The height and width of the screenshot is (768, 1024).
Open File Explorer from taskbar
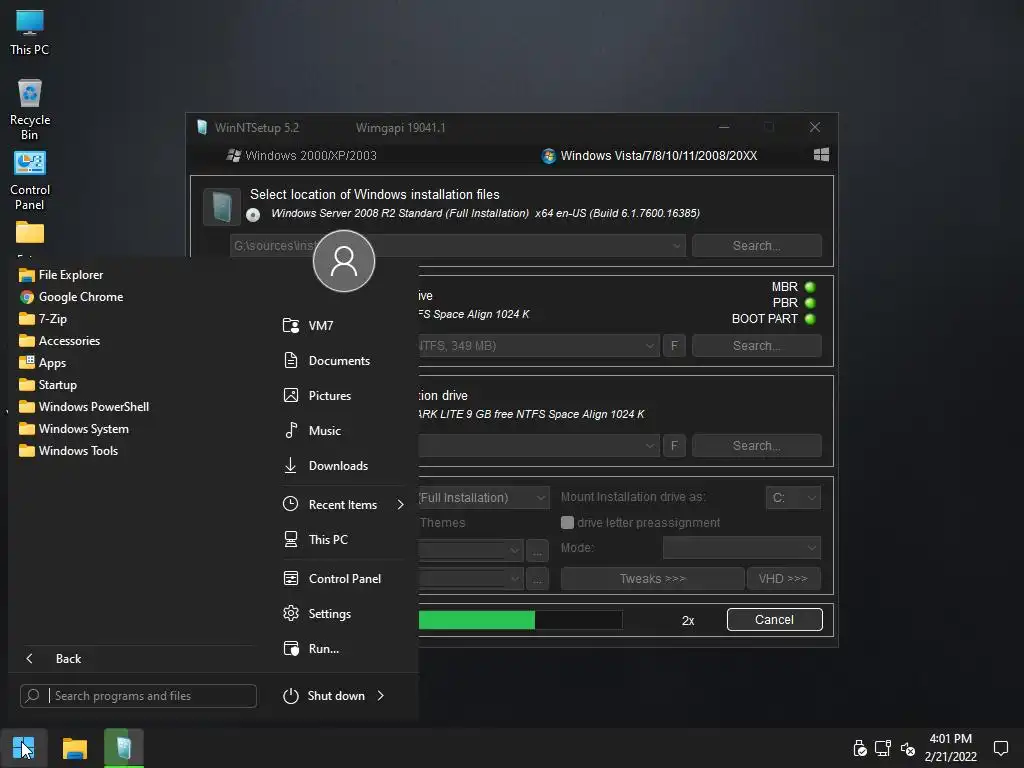(74, 748)
